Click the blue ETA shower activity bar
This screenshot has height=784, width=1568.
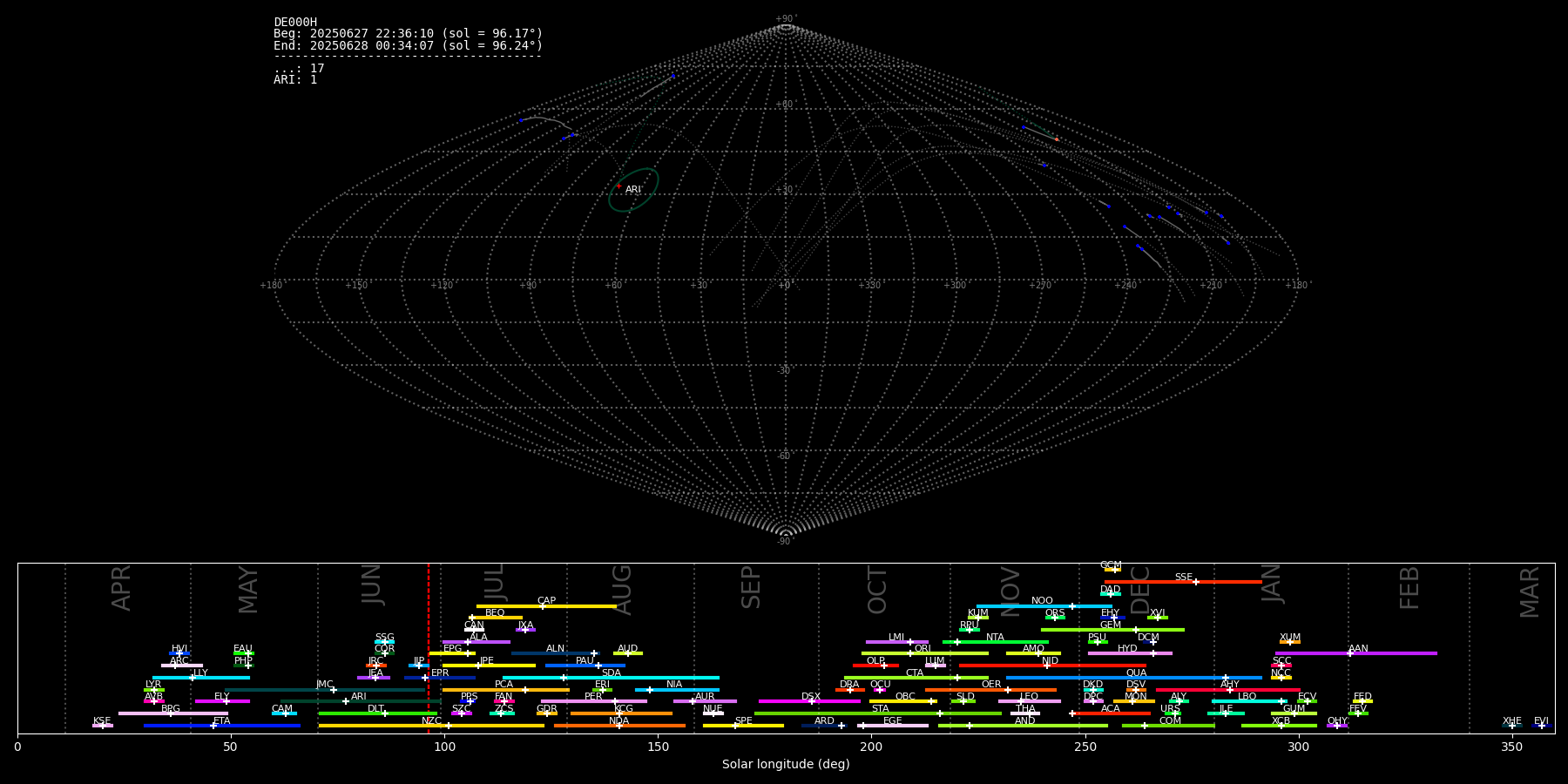(x=222, y=726)
